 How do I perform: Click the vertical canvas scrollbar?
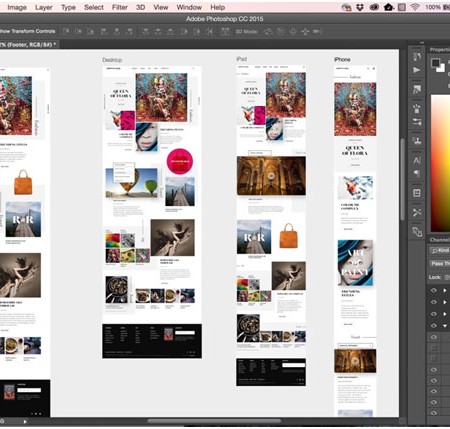402,179
